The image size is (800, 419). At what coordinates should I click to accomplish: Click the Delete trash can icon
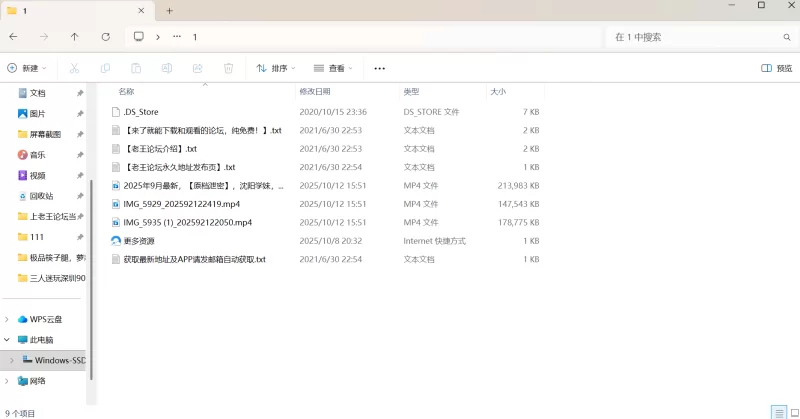[x=228, y=68]
